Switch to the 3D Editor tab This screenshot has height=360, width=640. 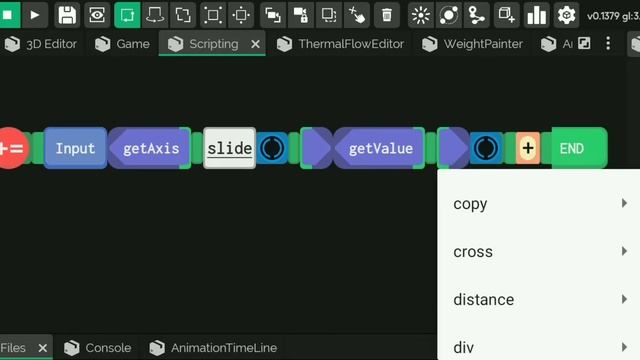[x=40, y=44]
